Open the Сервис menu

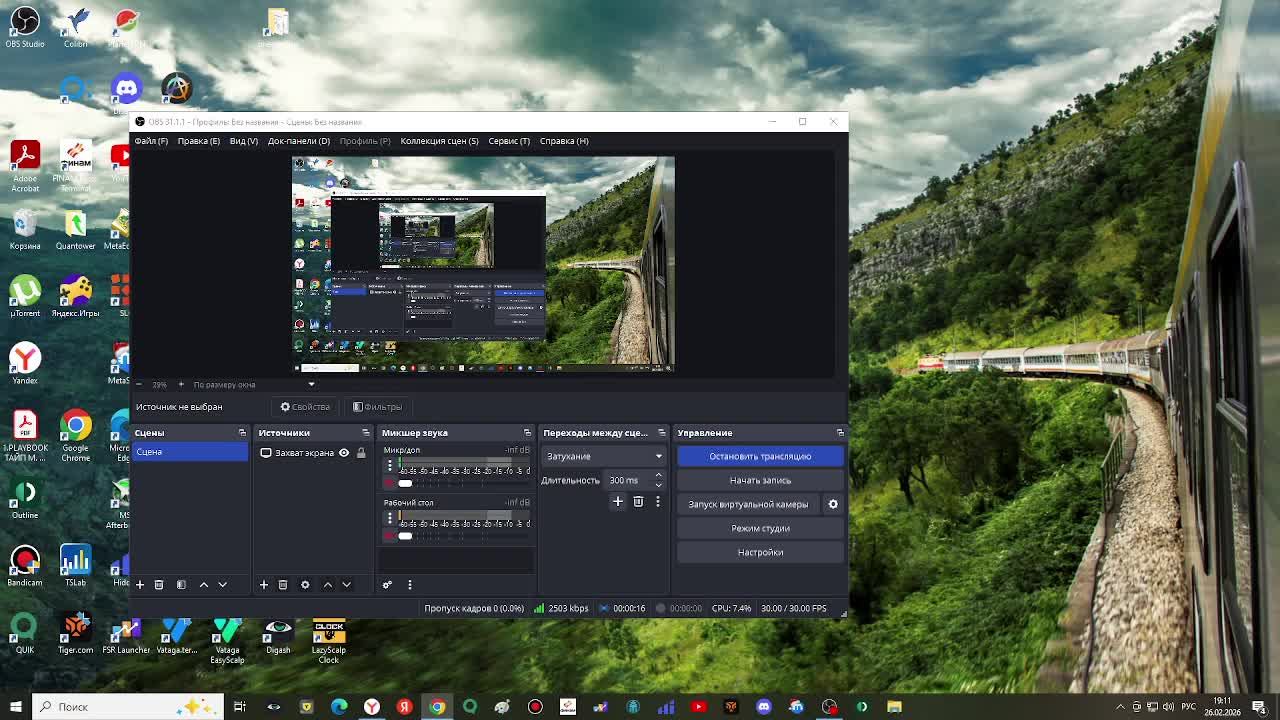[509, 141]
